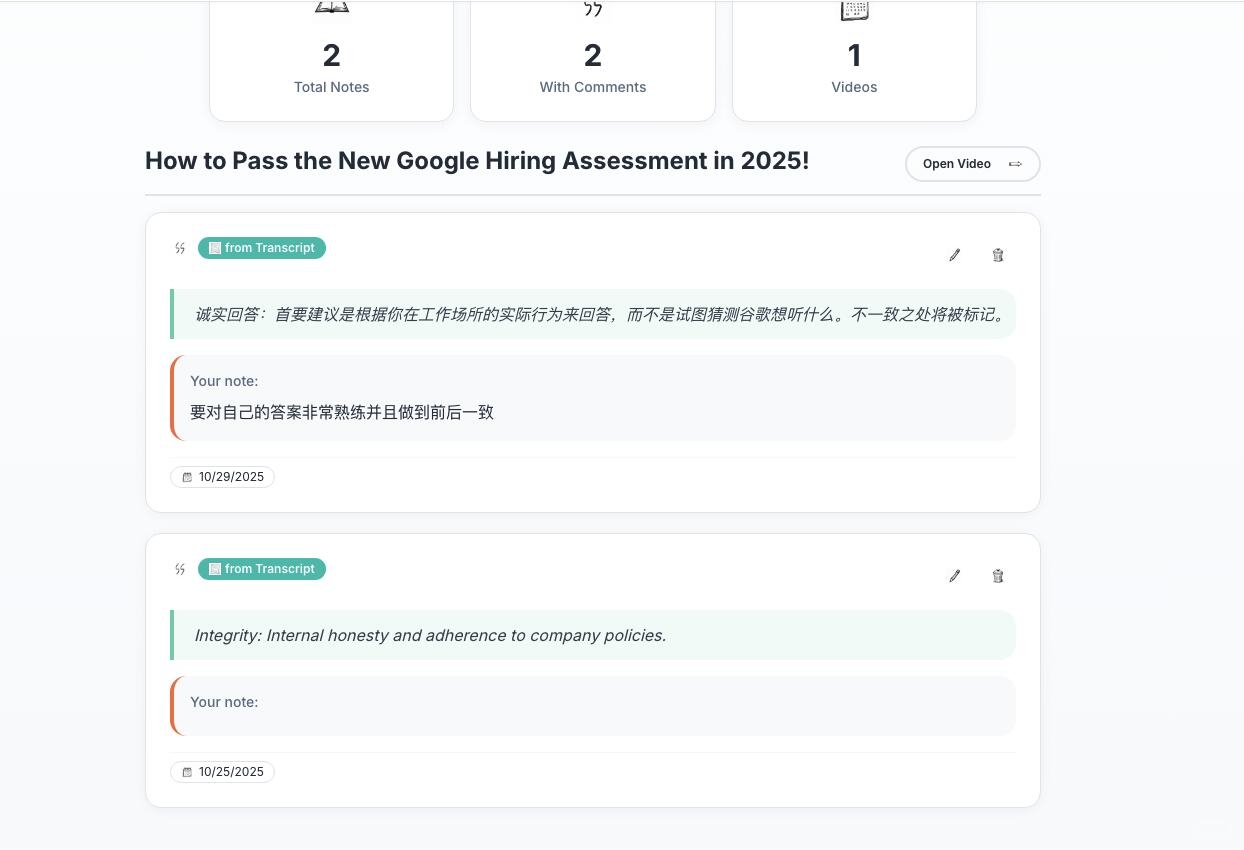The image size is (1244, 850).
Task: Click 'from Transcript' badge on Integrity note
Action: click(x=262, y=569)
